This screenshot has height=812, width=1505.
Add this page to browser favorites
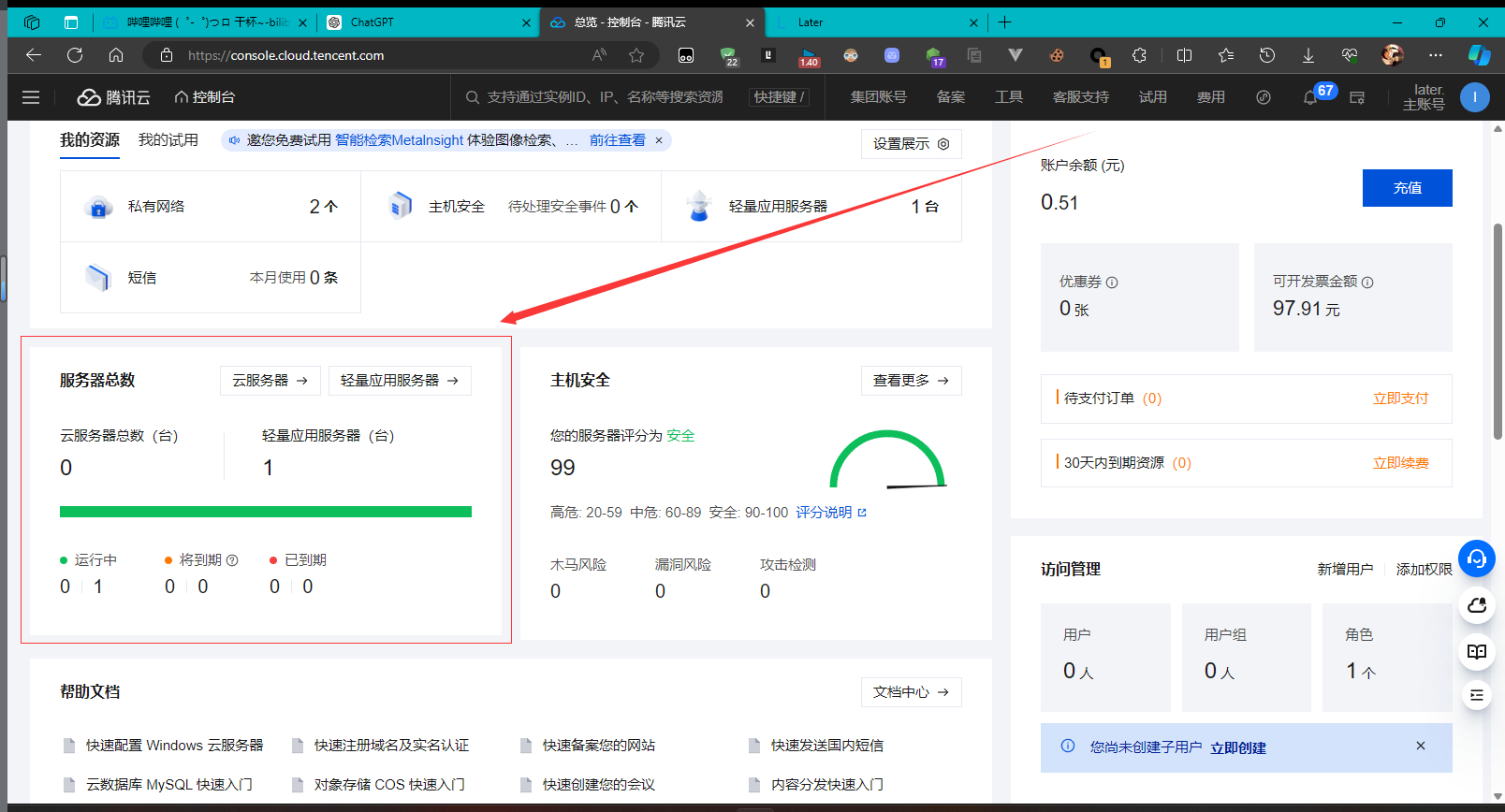point(636,55)
